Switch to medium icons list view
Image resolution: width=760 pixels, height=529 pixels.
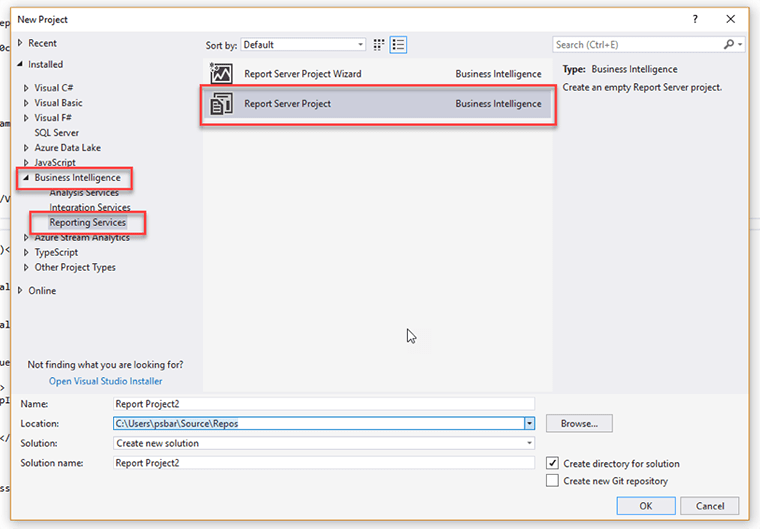point(398,45)
